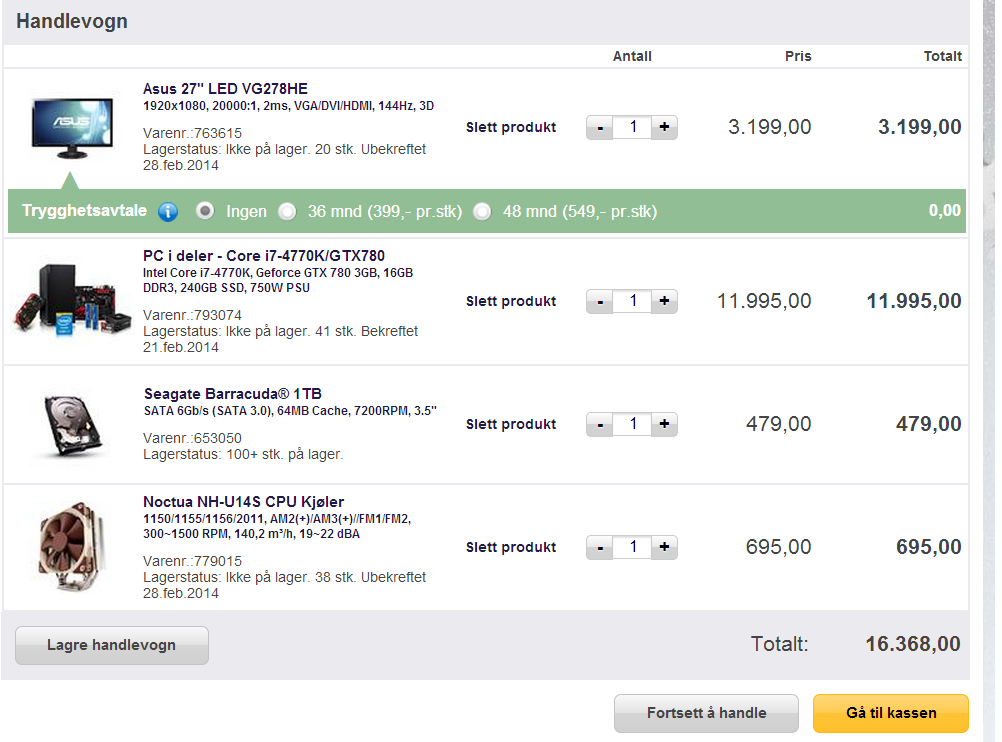This screenshot has width=1002, height=742.
Task: Click Gå til kassen button
Action: coord(891,713)
